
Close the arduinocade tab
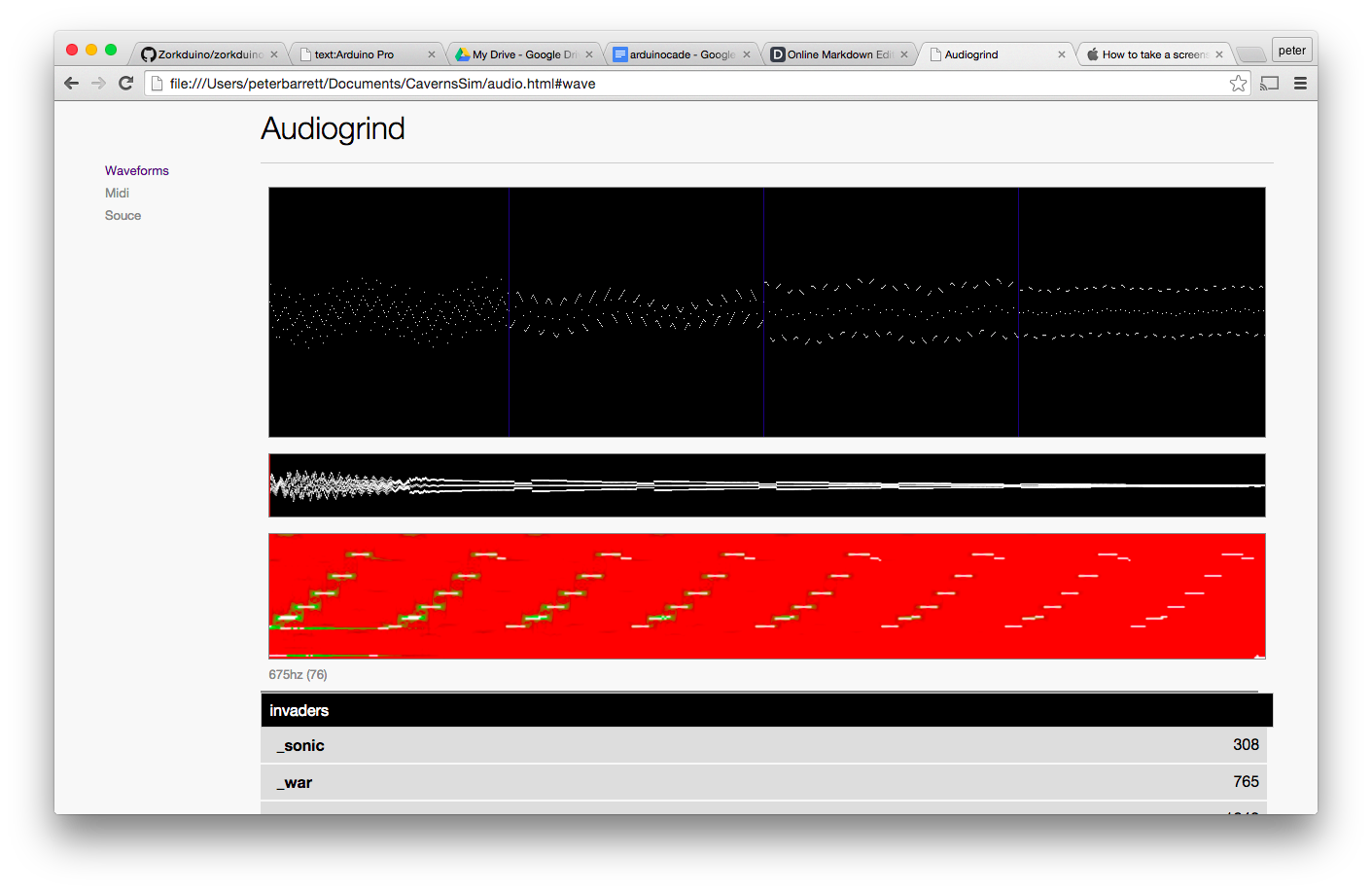[x=747, y=54]
